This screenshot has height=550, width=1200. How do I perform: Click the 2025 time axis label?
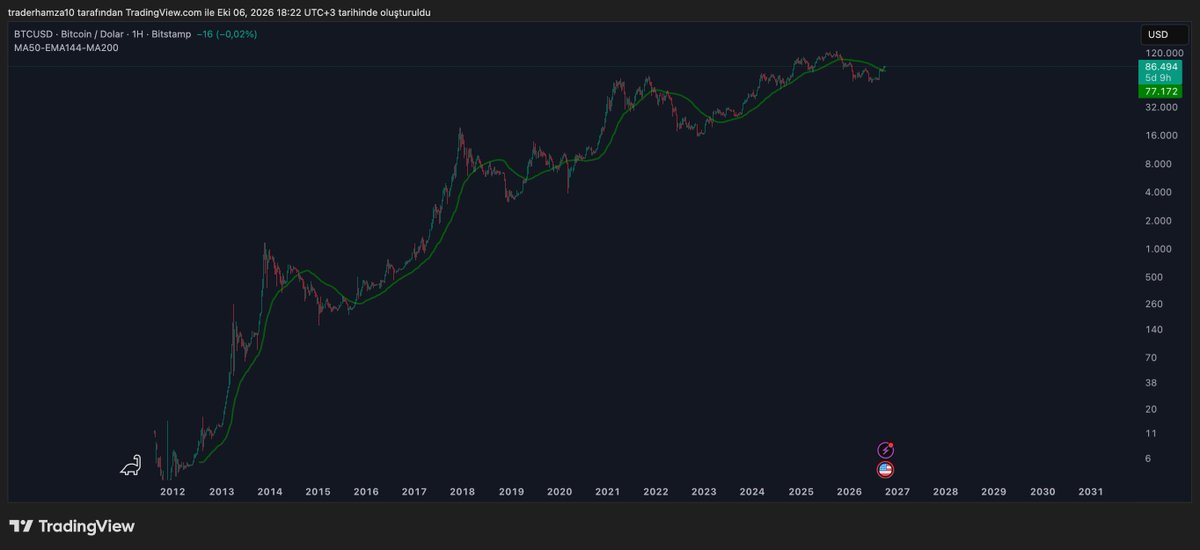point(801,492)
